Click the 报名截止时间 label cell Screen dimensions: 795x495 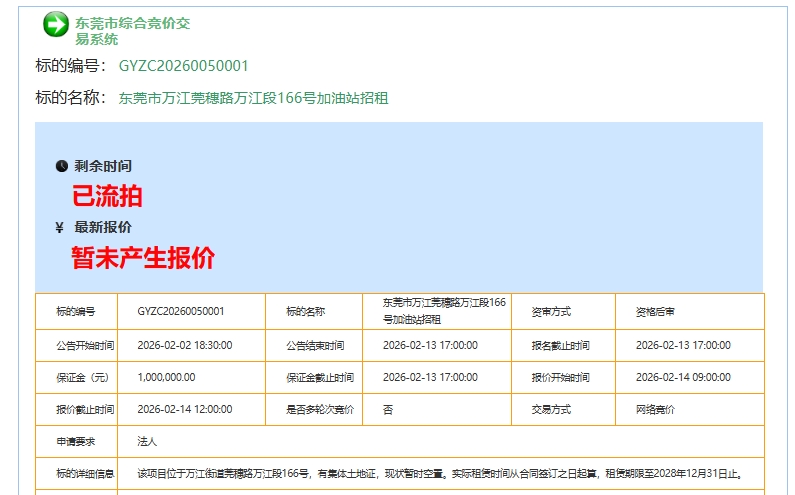click(x=560, y=345)
